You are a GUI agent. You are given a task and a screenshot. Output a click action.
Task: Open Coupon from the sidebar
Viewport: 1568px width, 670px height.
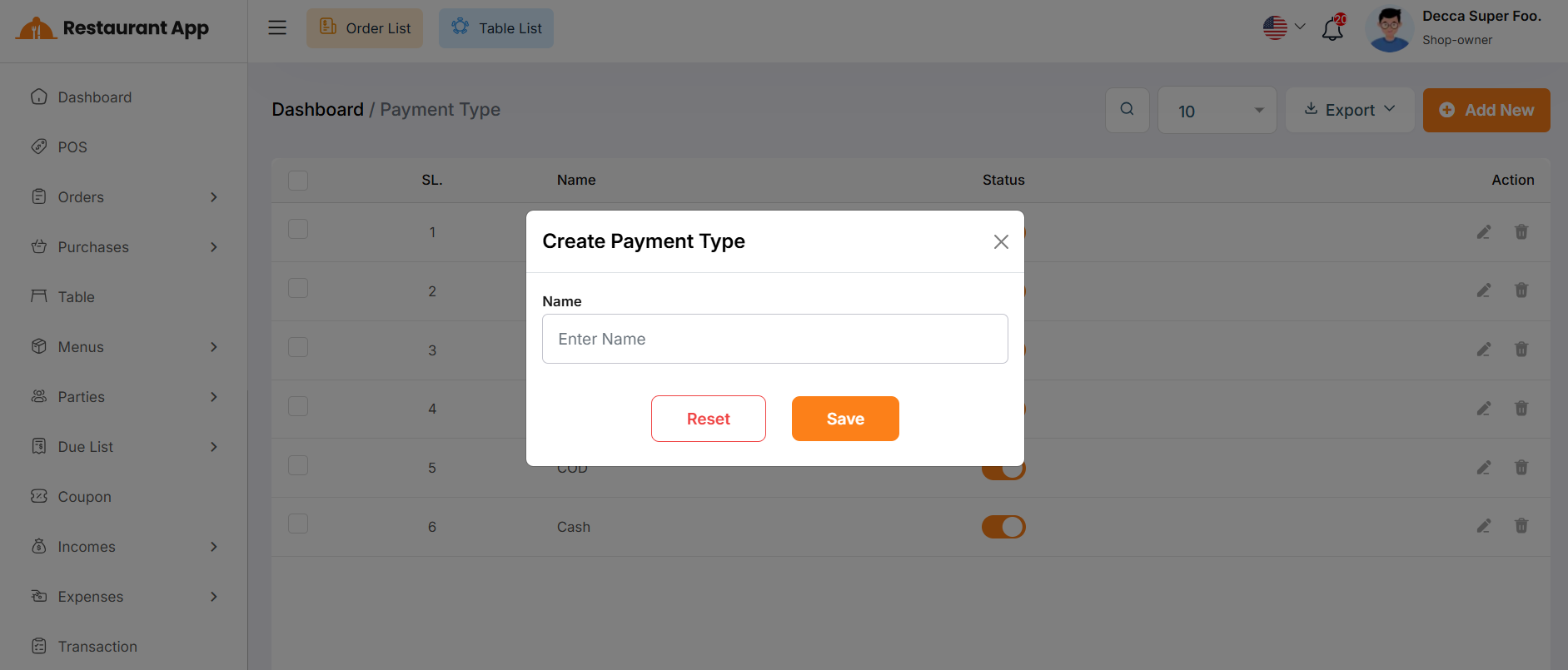click(84, 497)
